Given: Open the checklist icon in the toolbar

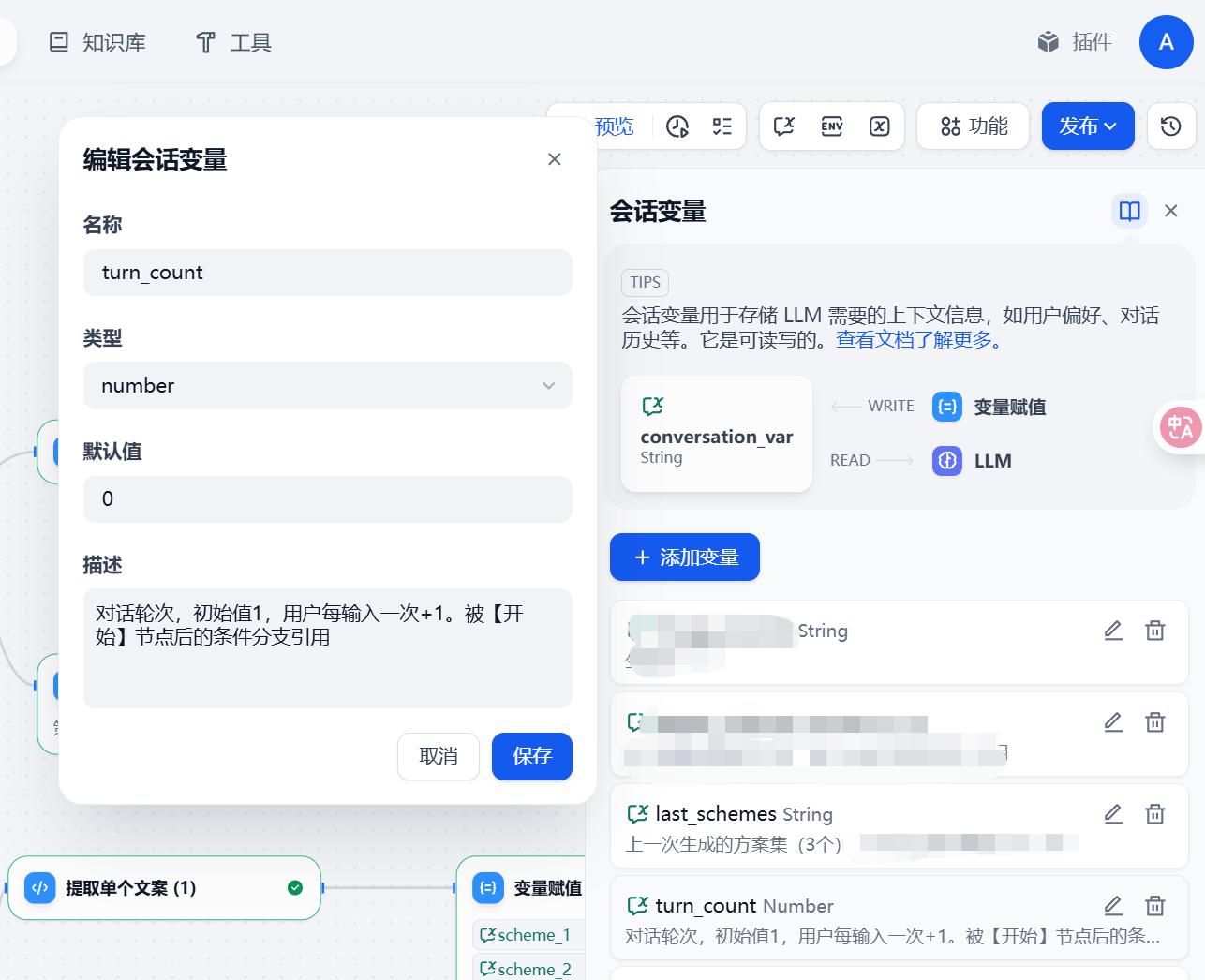Looking at the screenshot, I should [x=721, y=126].
